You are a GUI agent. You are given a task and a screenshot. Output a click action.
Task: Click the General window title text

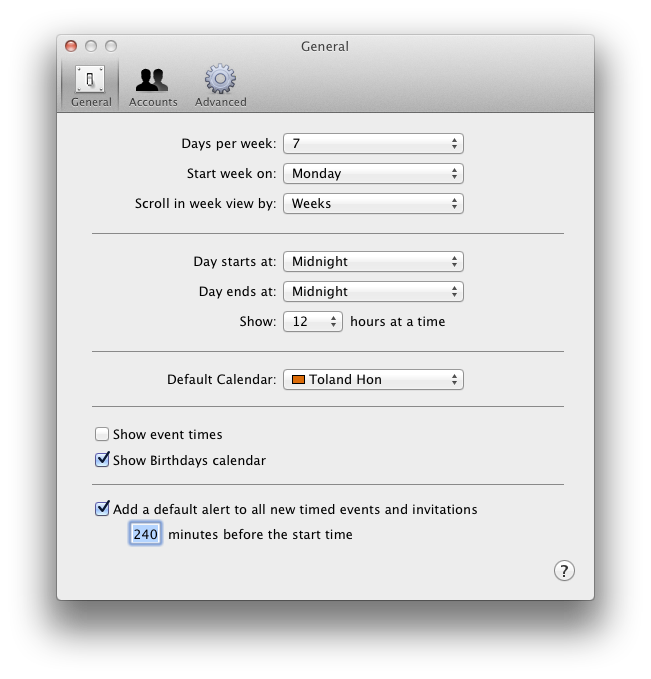click(x=325, y=46)
